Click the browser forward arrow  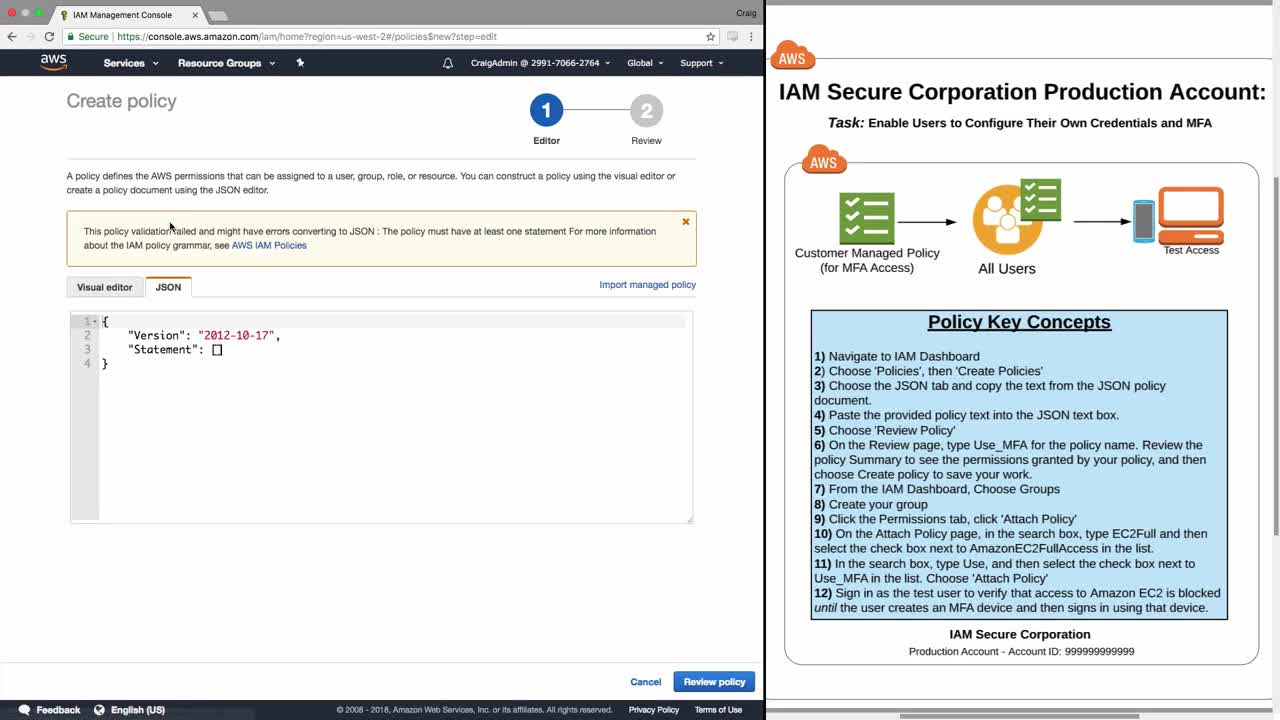click(x=30, y=36)
